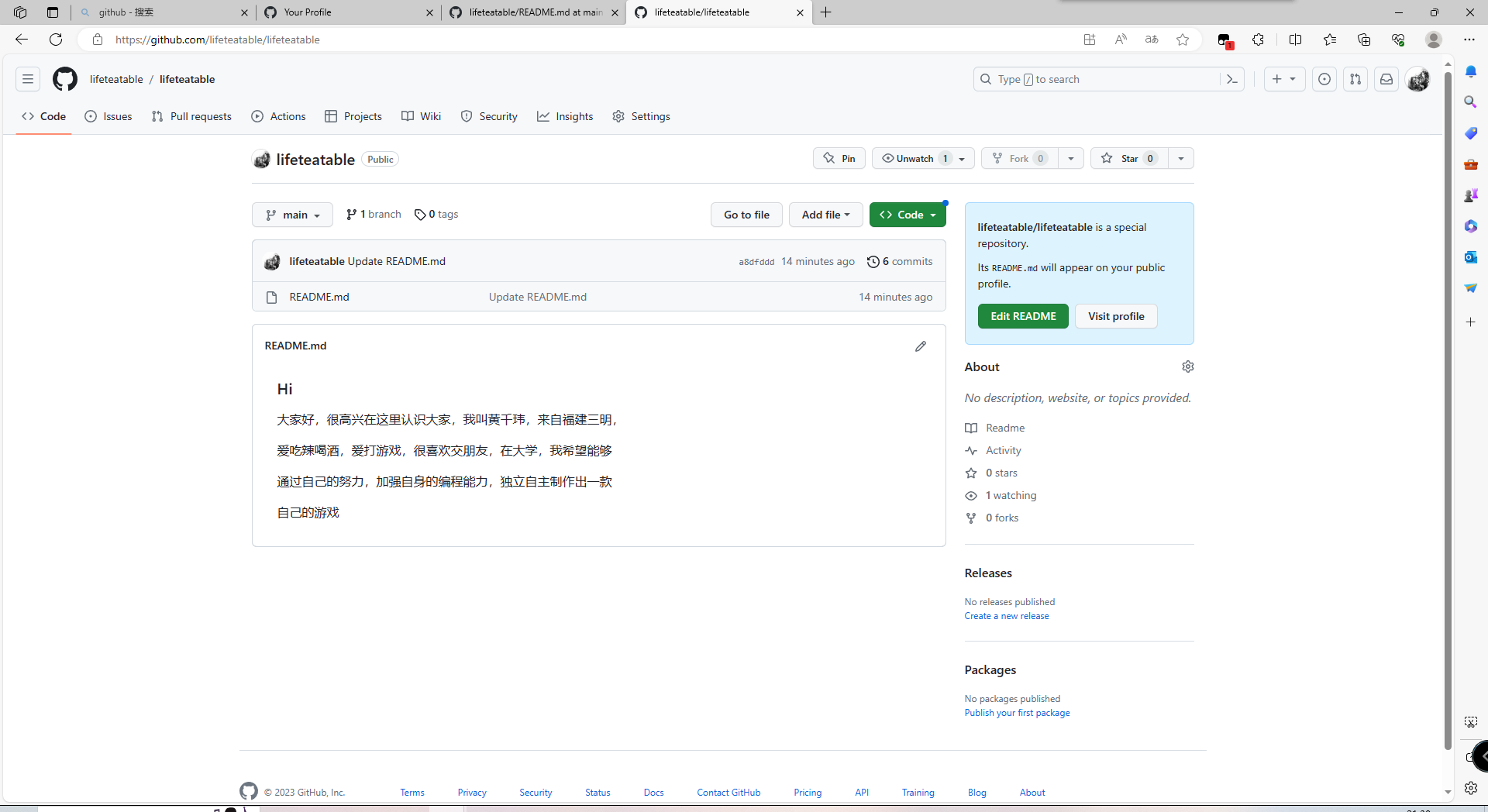Unwatch the repository
The image size is (1488, 812).
coord(913,158)
